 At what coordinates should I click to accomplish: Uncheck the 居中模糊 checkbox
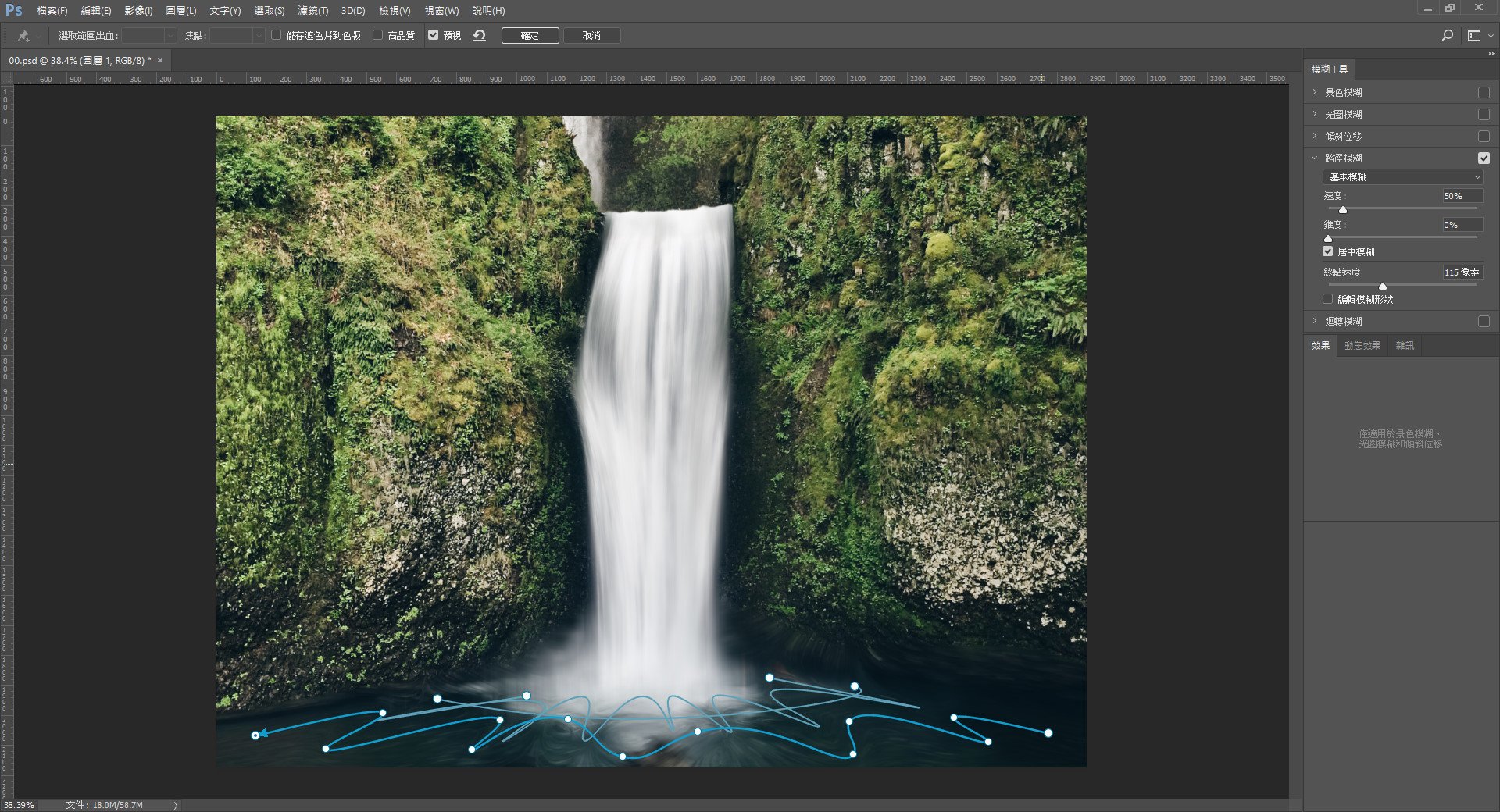point(1327,251)
